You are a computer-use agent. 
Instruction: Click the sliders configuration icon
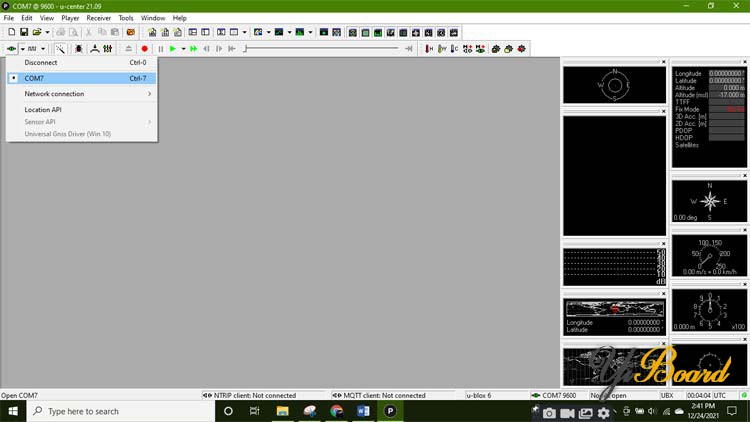(108, 48)
